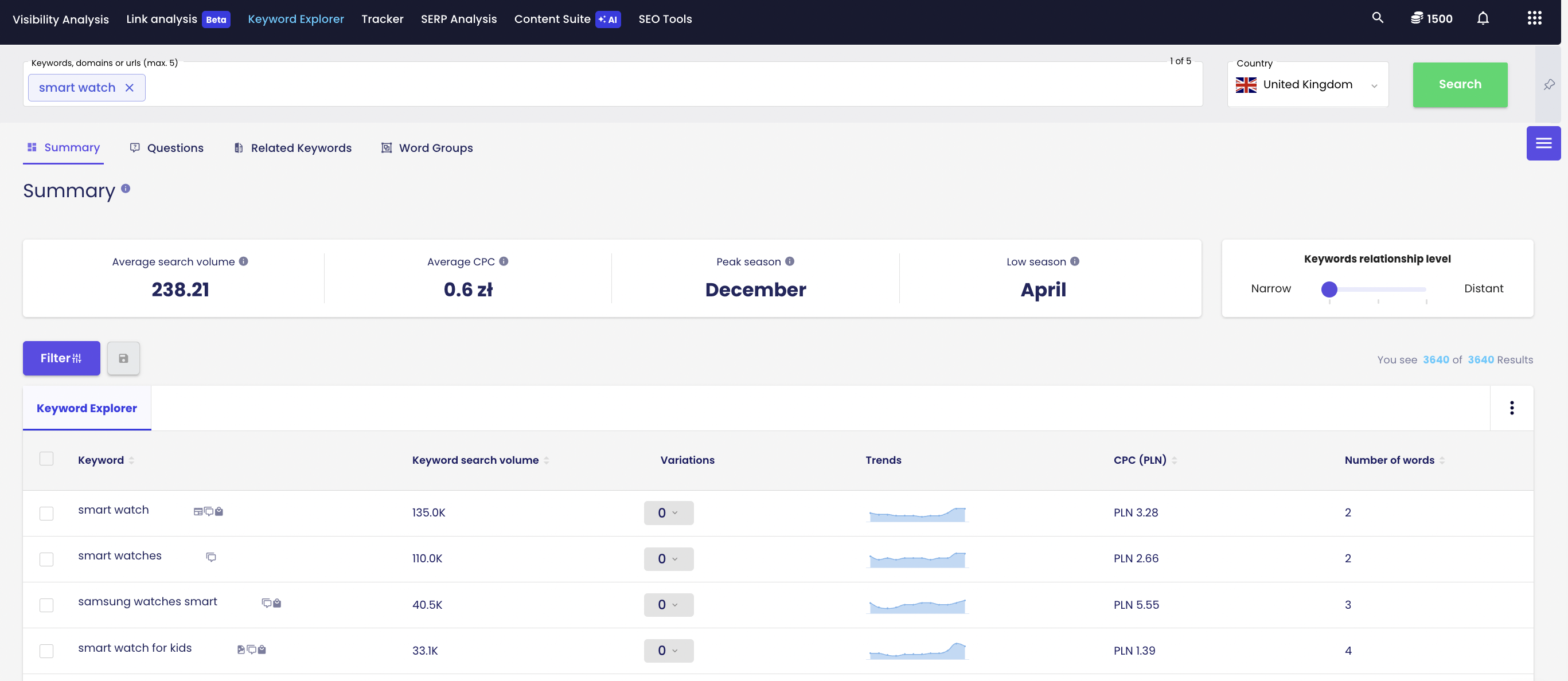Remove the smart watch keyword chip
Viewport: 1568px width, 681px height.
click(129, 88)
